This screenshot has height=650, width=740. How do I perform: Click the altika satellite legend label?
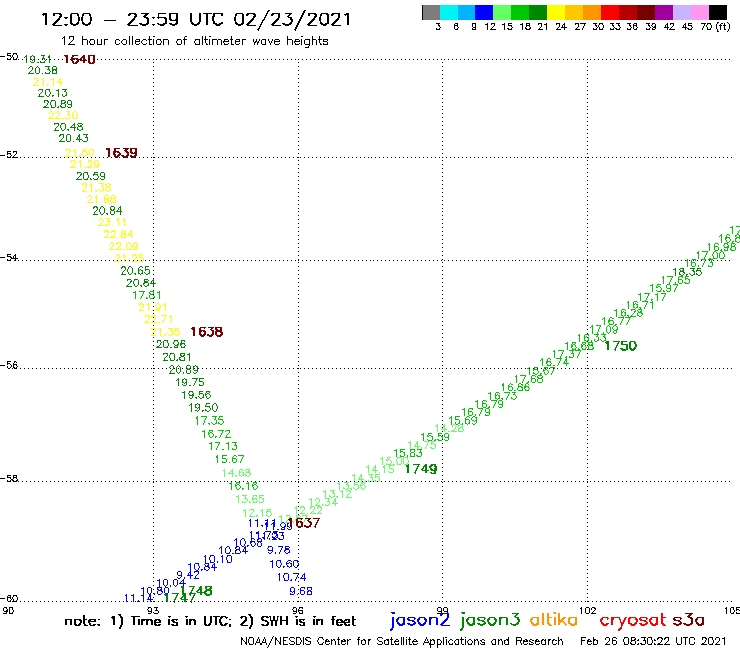[554, 619]
